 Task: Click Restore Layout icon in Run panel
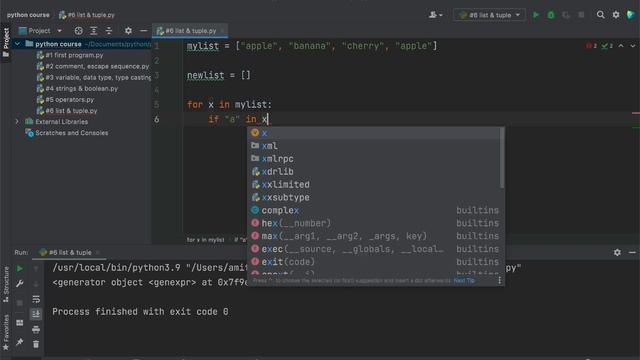(x=20, y=322)
